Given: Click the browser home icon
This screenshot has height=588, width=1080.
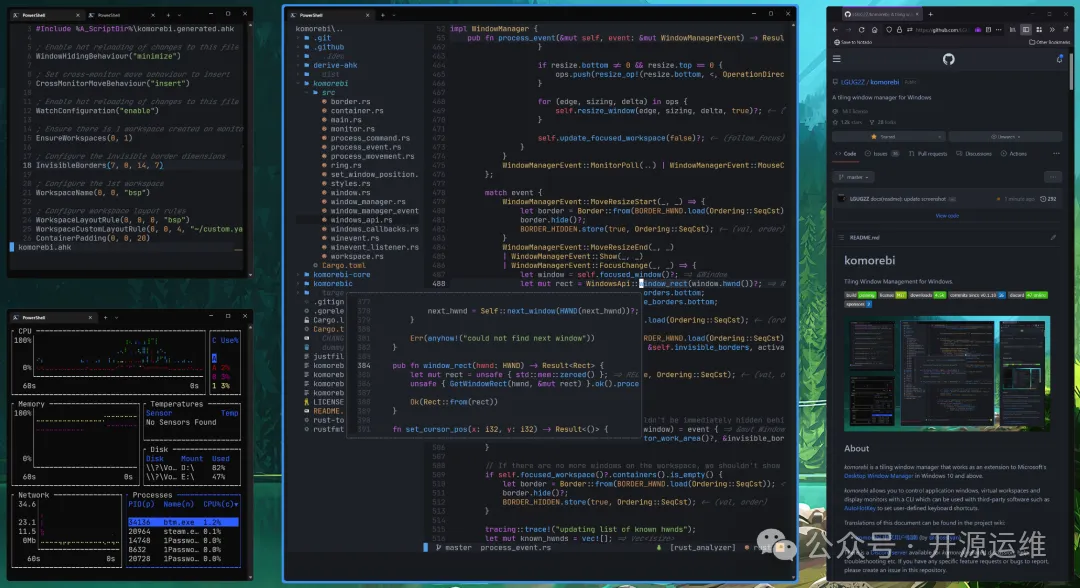Looking at the screenshot, I should [x=876, y=30].
